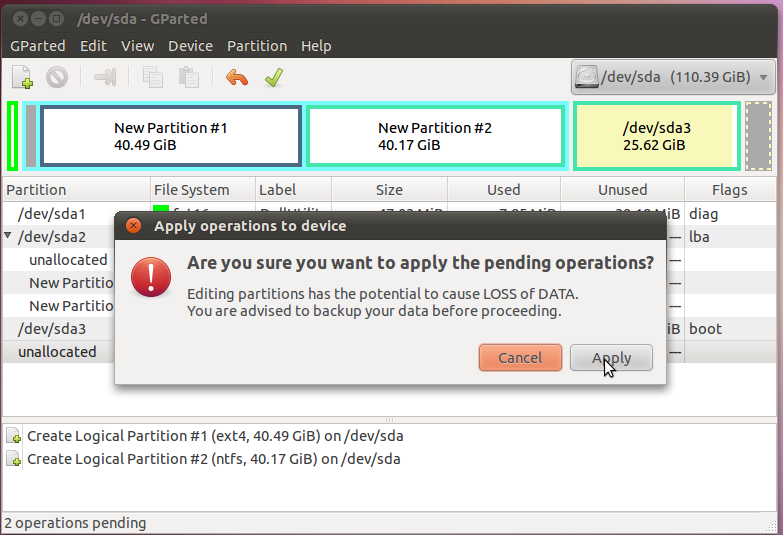Click the green checkmark Apply All Operations icon

pos(272,77)
